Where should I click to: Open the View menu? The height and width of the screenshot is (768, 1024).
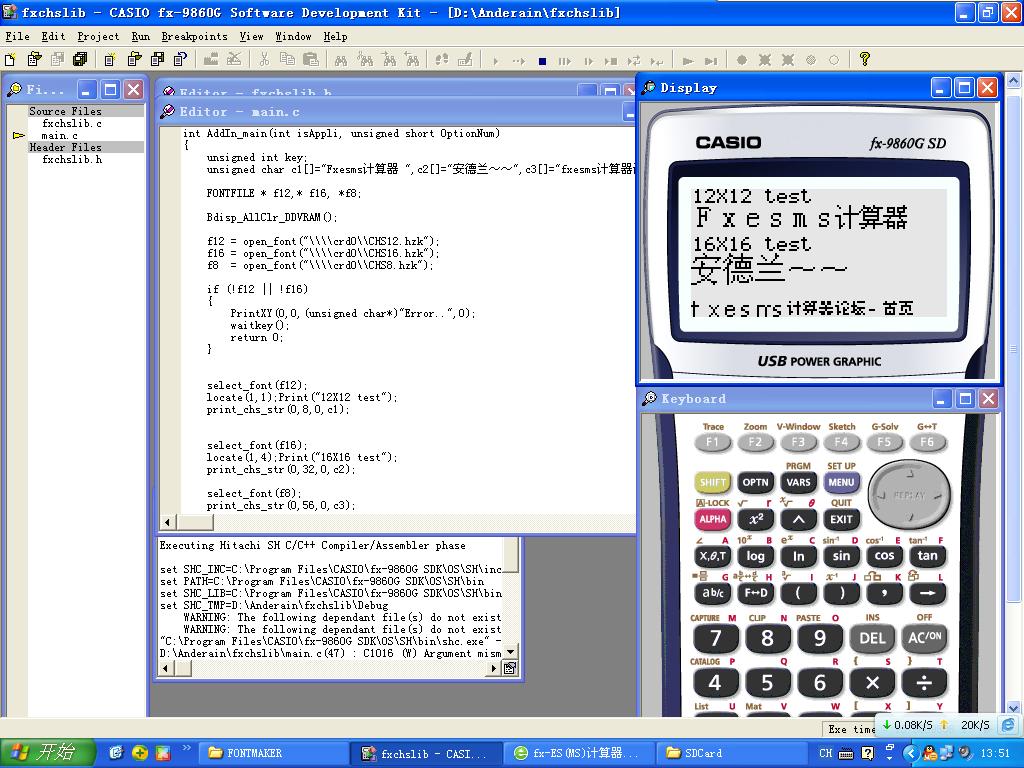point(251,37)
